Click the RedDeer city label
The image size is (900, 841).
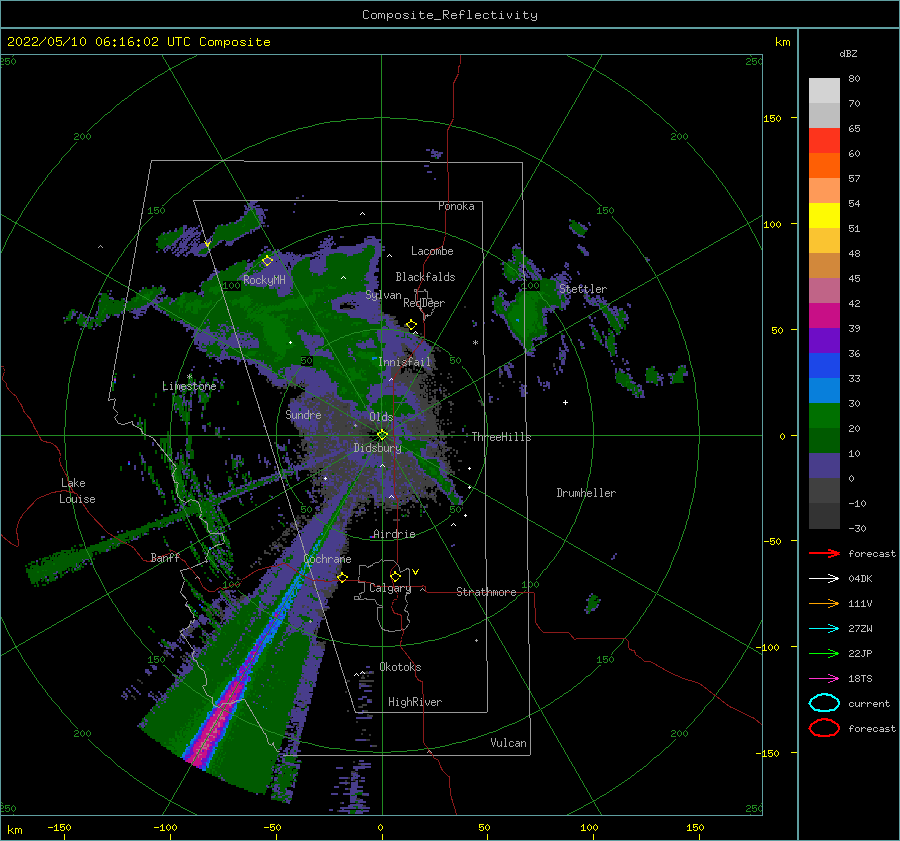[x=424, y=303]
